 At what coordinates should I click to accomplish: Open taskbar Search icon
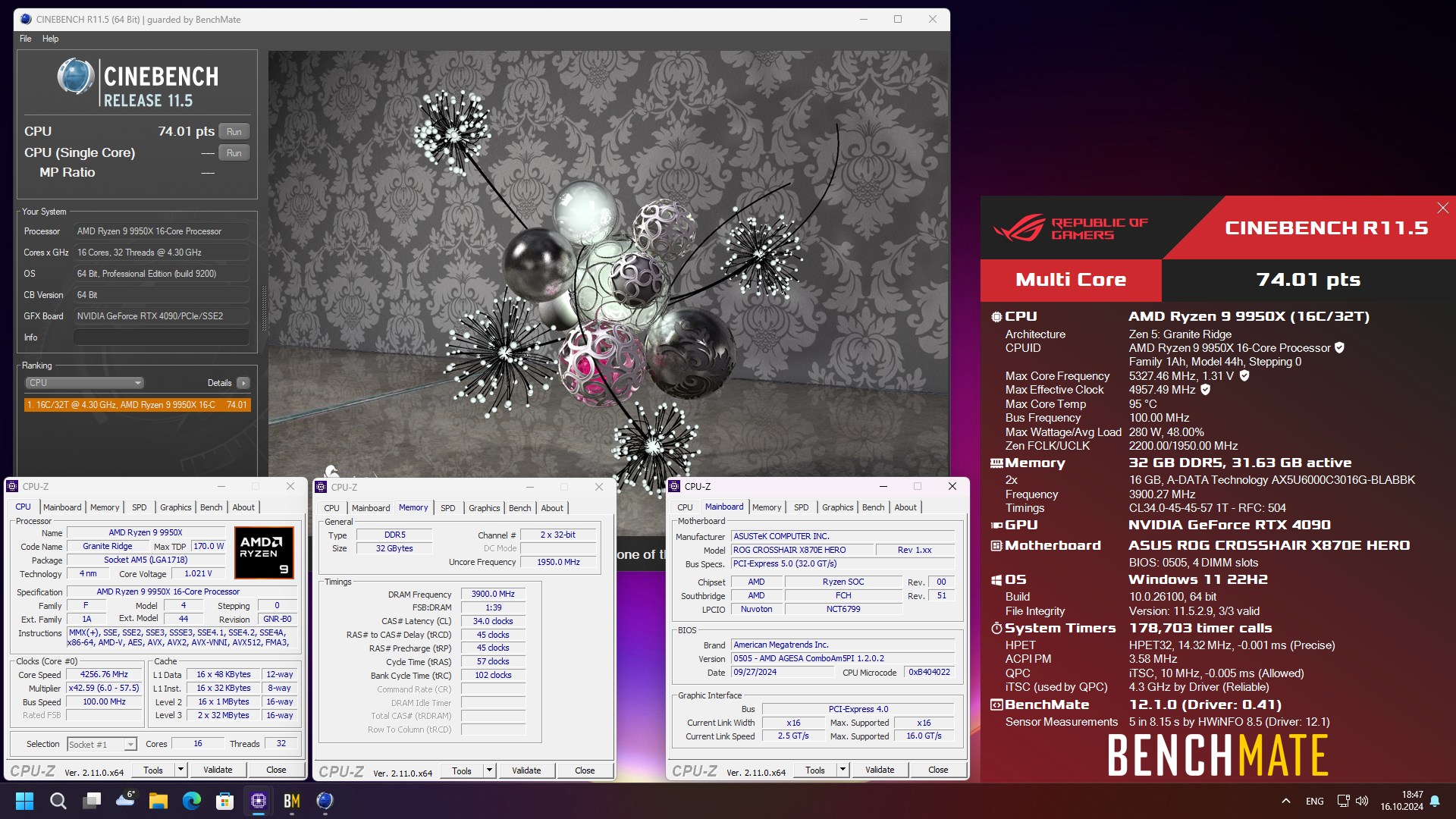tap(58, 801)
